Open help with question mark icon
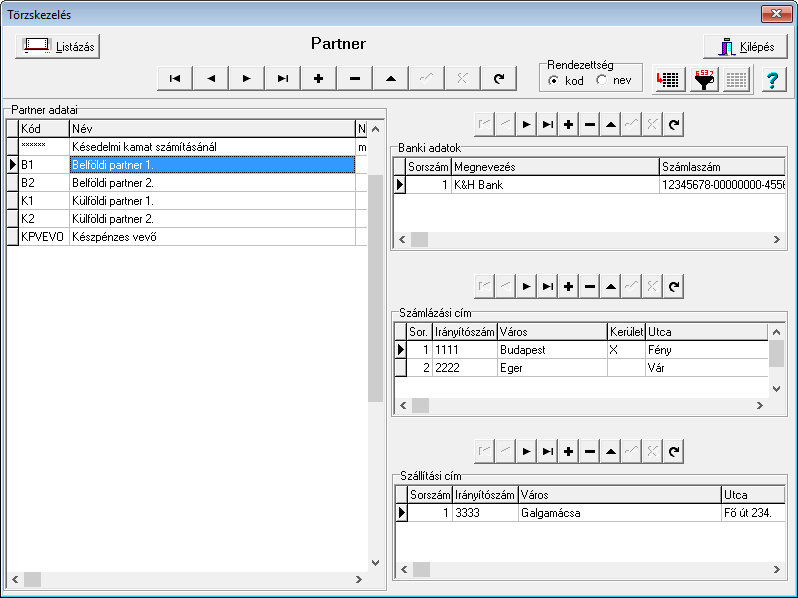Screen dimensions: 798x598 (x=773, y=79)
